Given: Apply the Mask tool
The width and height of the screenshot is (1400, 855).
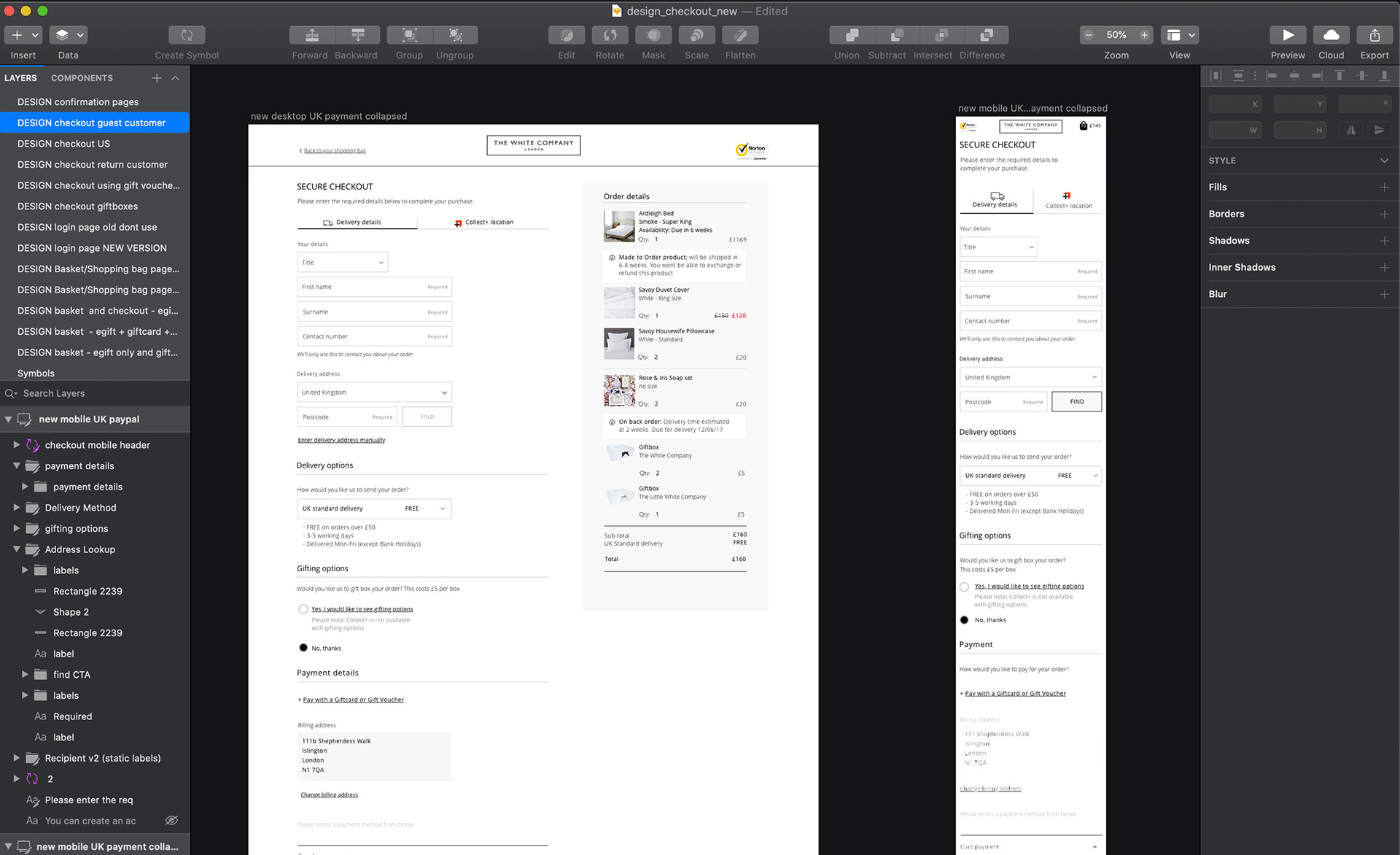Looking at the screenshot, I should click(x=653, y=35).
